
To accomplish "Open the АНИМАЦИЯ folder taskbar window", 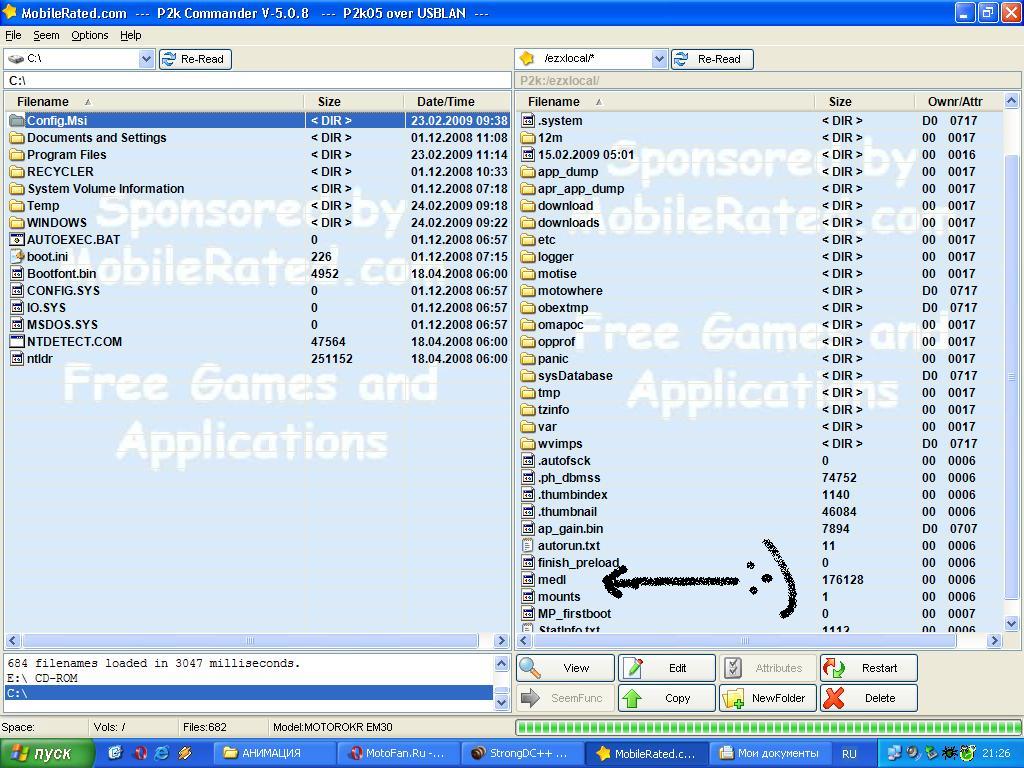I will pyautogui.click(x=276, y=754).
